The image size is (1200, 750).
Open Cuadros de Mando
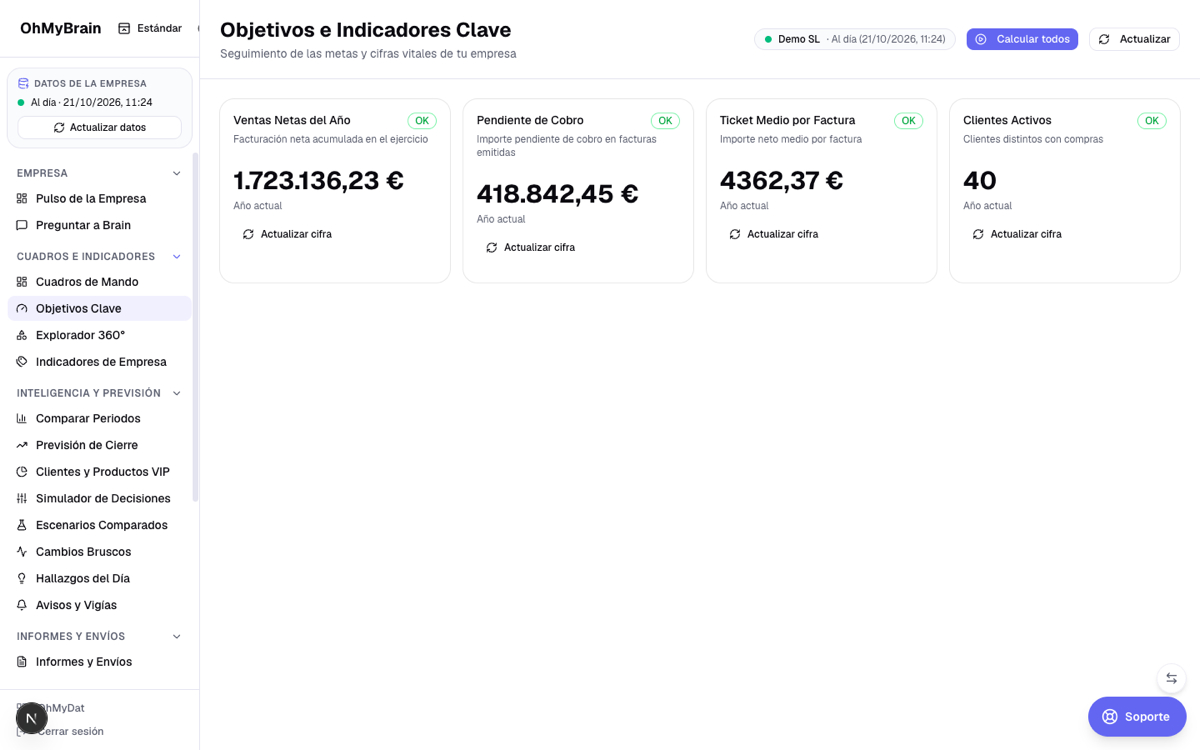[100, 282]
